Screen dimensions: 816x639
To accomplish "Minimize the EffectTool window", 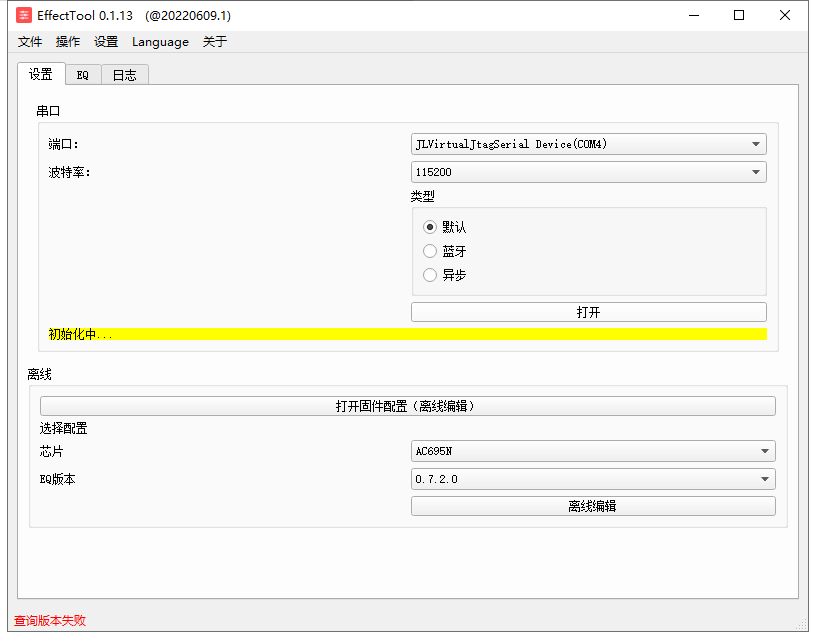I will pos(694,16).
